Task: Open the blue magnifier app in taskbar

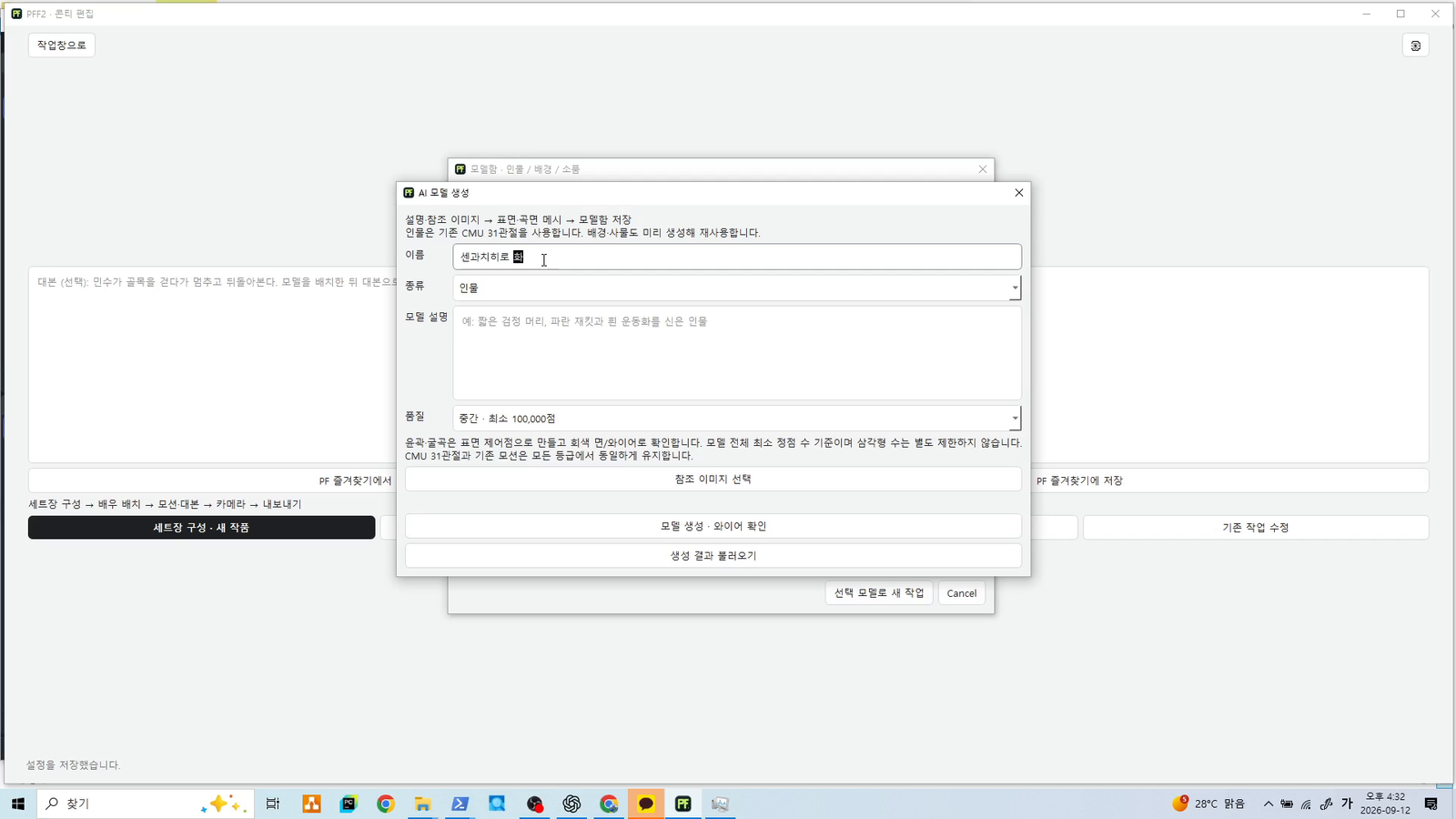Action: click(x=497, y=804)
